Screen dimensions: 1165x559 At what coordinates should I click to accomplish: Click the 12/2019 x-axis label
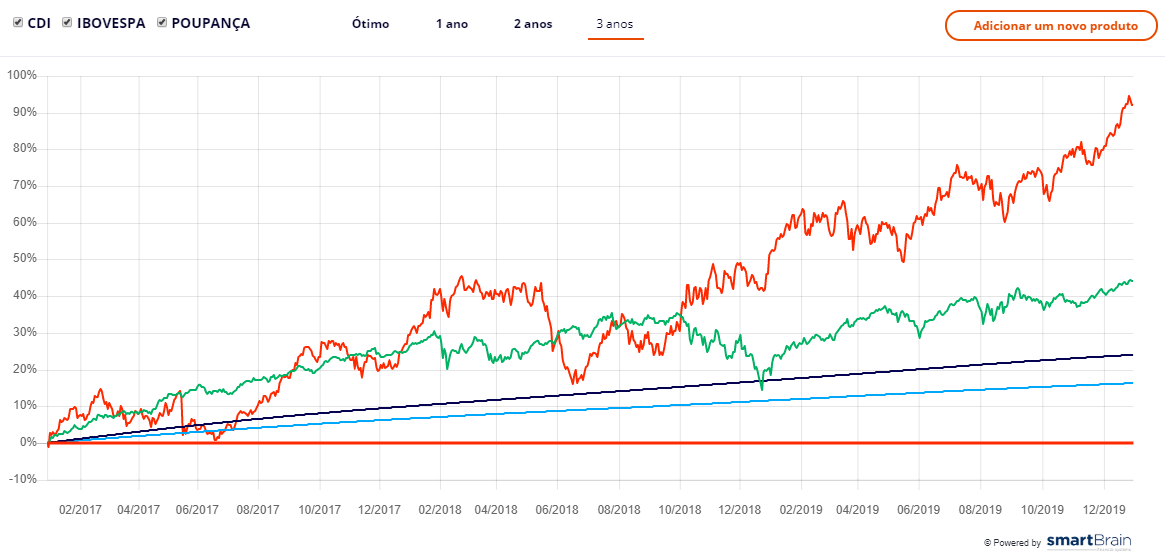[1103, 509]
